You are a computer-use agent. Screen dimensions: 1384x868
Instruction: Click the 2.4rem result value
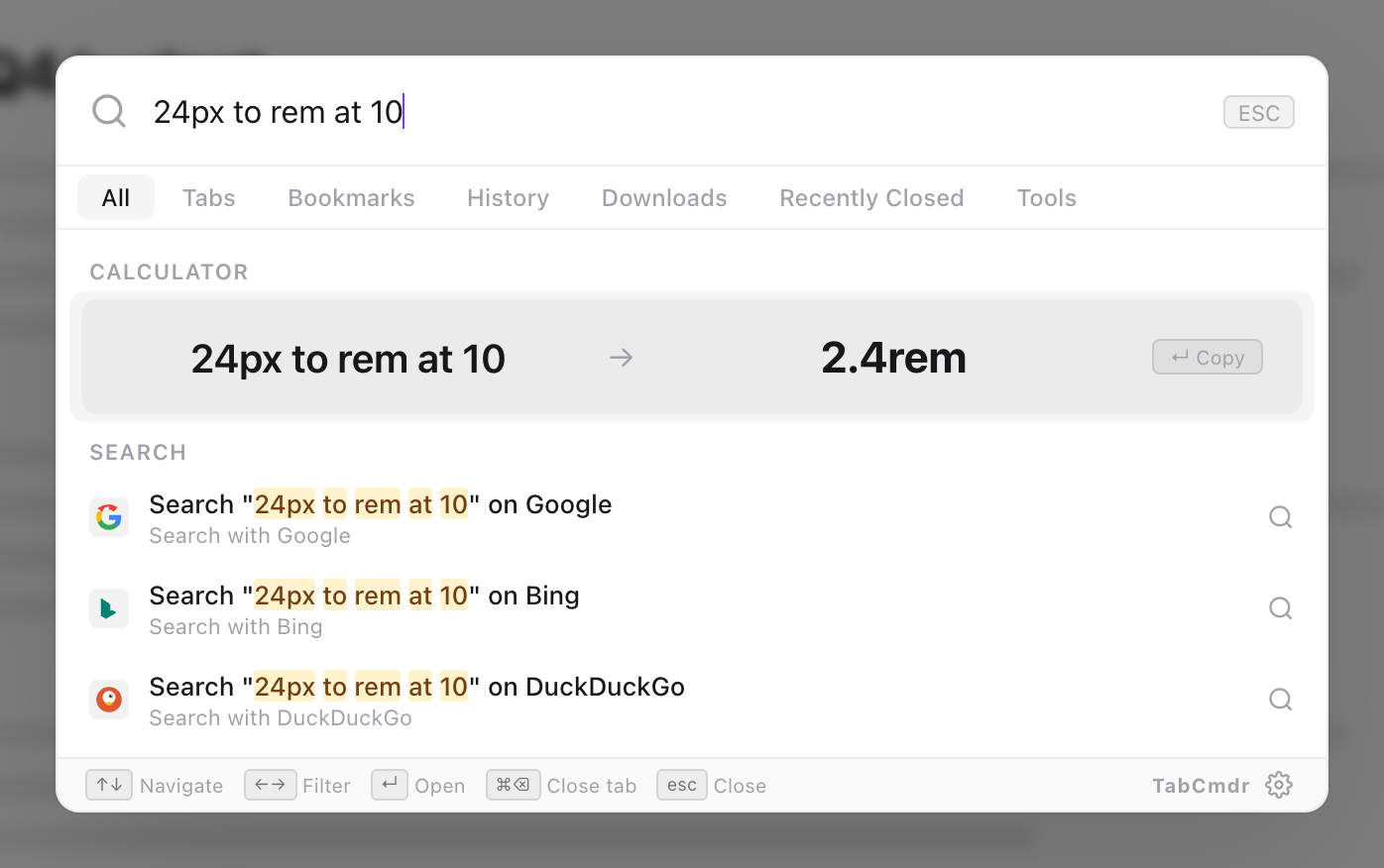[x=893, y=357]
